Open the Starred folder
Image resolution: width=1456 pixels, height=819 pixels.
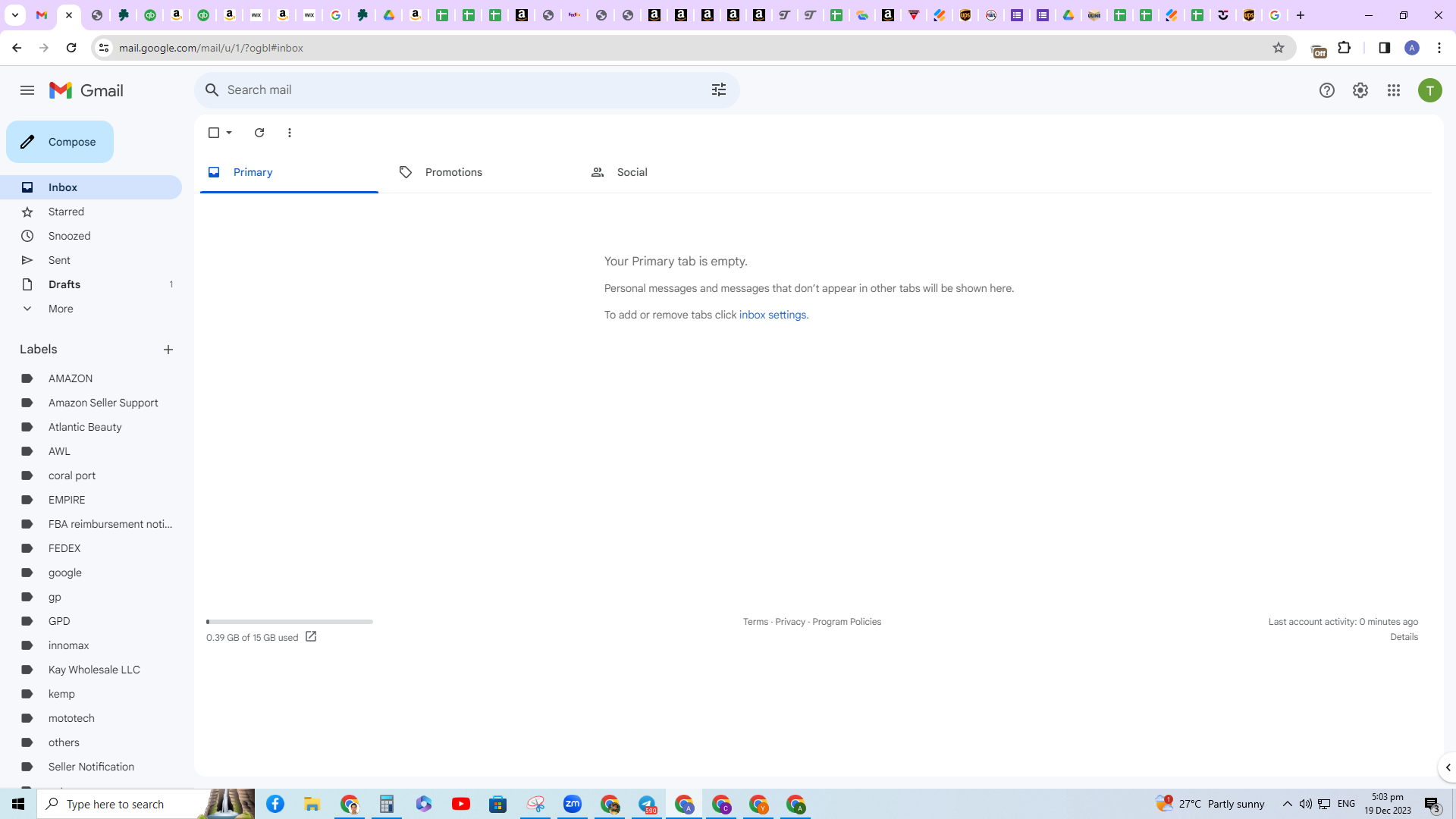91,212
